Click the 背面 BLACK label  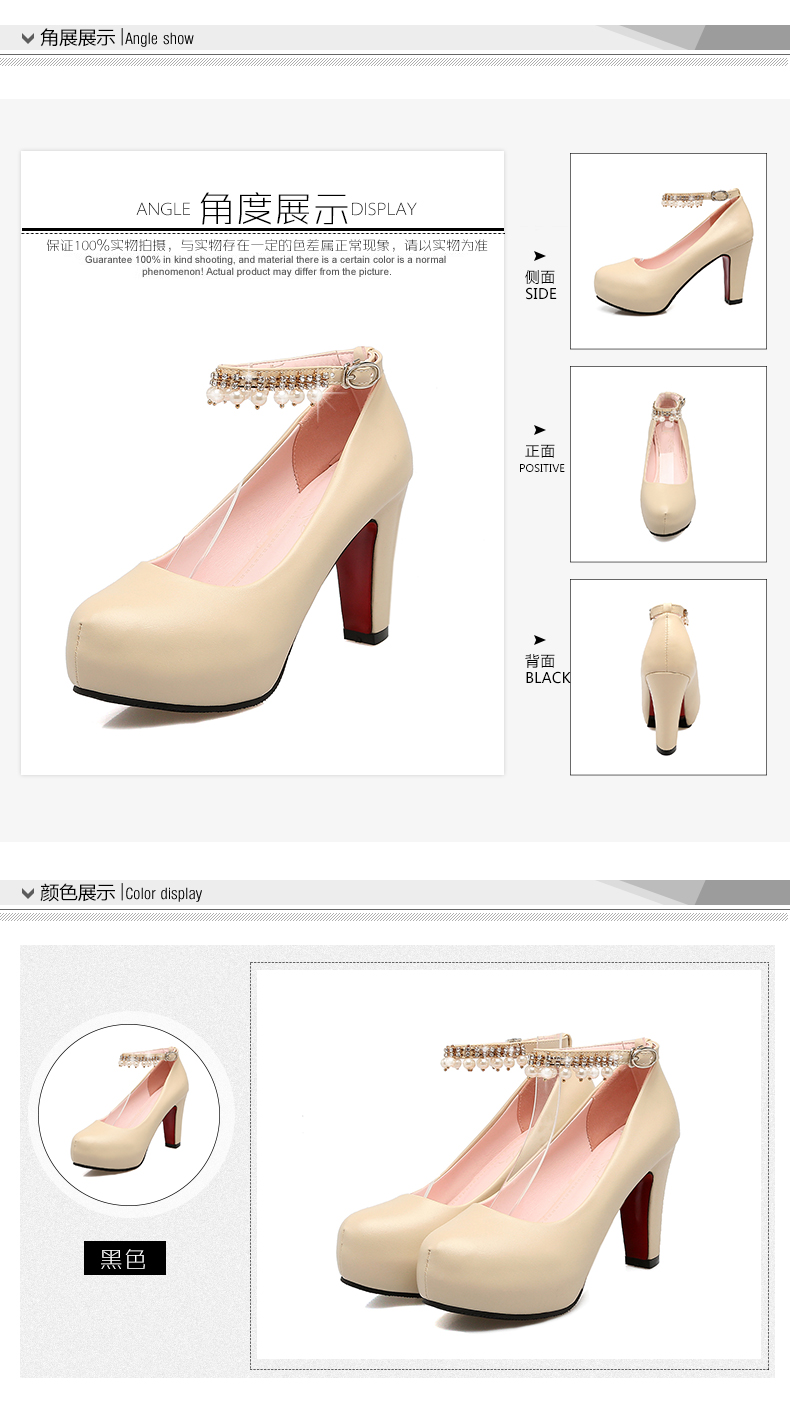546,669
